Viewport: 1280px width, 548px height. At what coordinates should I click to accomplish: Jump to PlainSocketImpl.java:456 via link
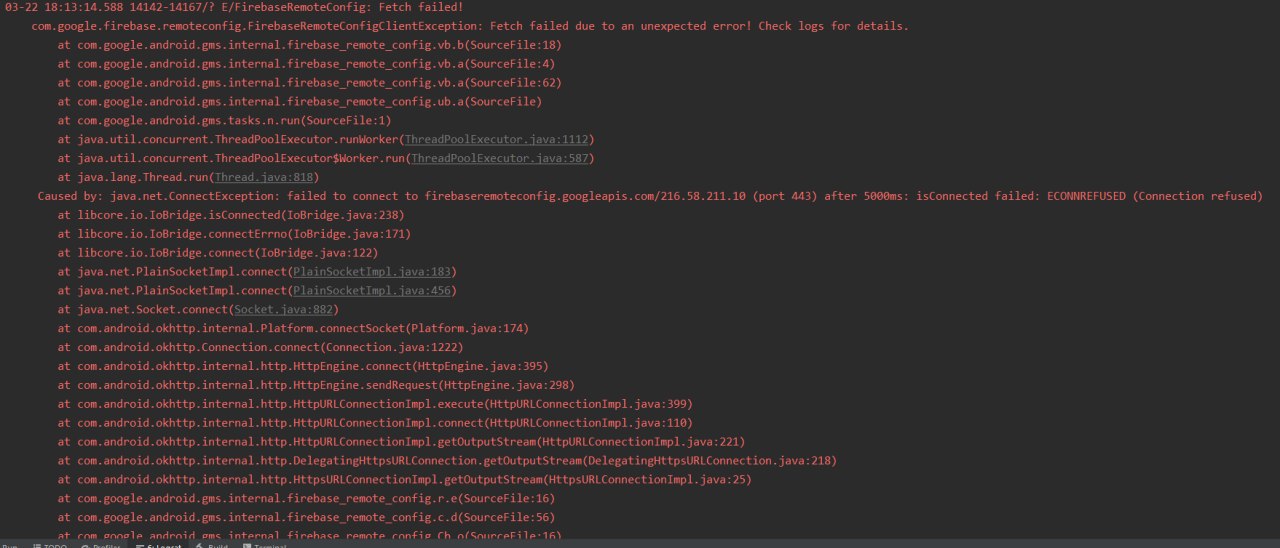(x=372, y=290)
